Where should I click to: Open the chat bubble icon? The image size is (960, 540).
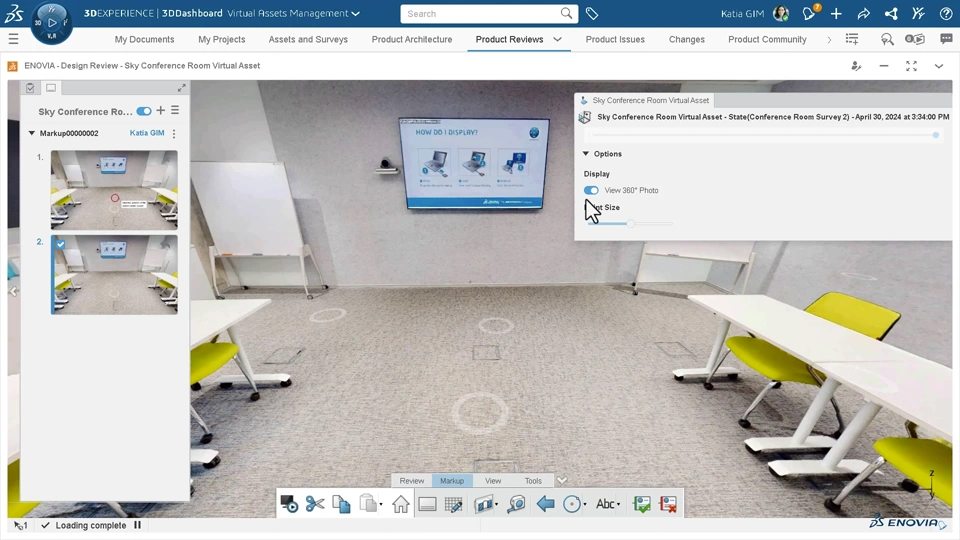pyautogui.click(x=946, y=39)
